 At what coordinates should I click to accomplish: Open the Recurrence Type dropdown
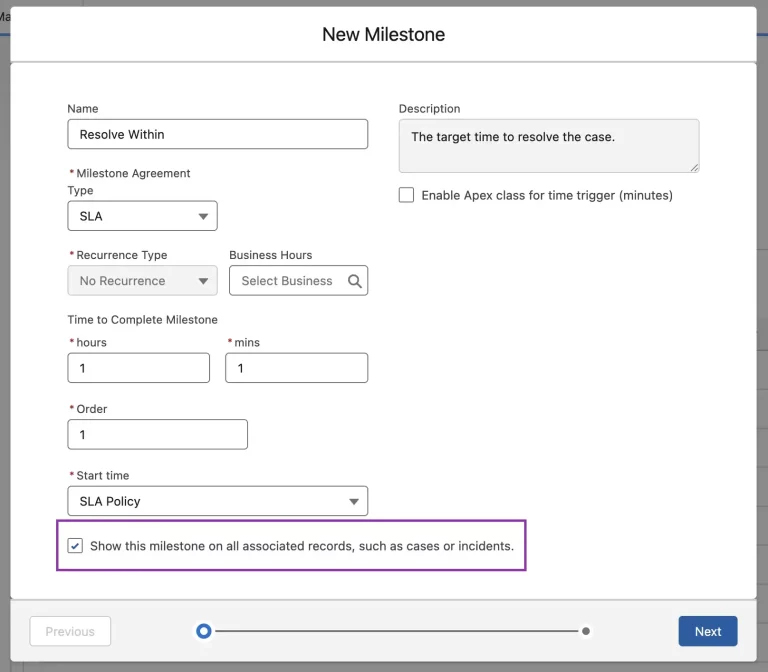[x=142, y=281]
